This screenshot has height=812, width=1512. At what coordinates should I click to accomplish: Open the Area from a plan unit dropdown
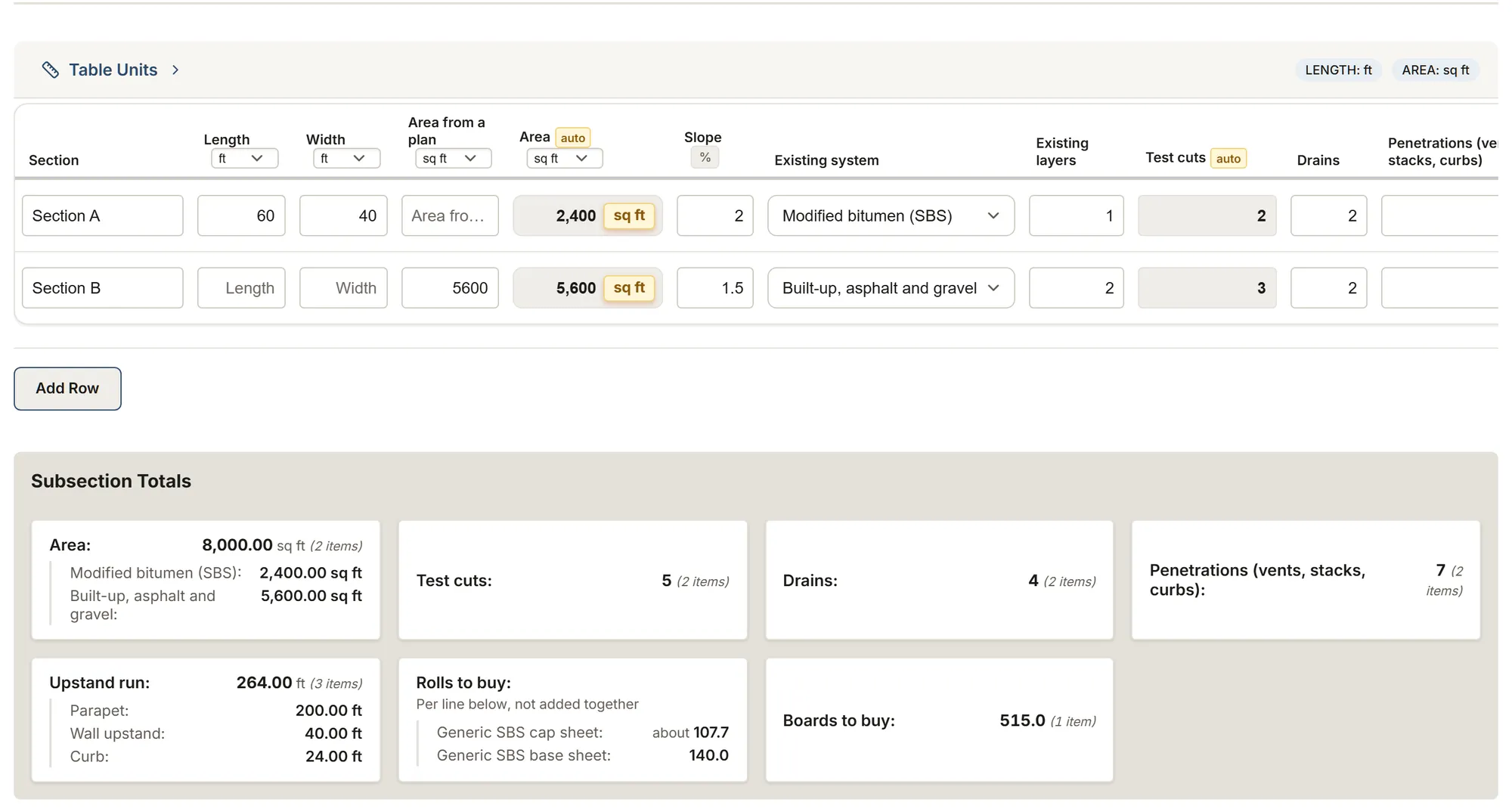coord(453,158)
